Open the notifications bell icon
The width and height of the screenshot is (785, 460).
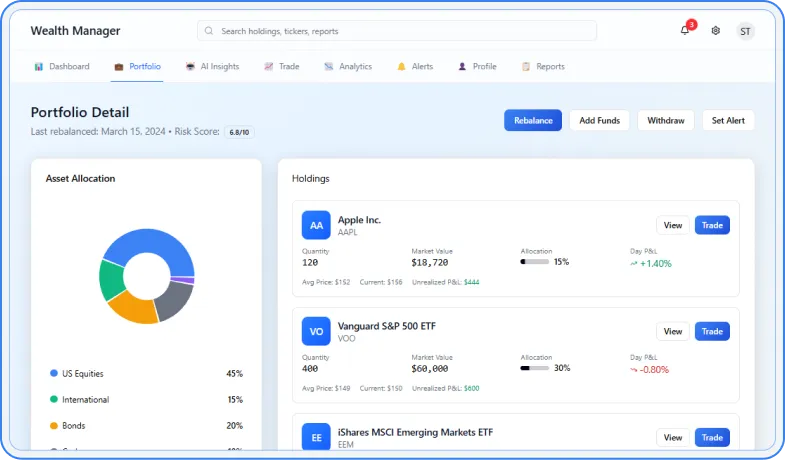[685, 31]
